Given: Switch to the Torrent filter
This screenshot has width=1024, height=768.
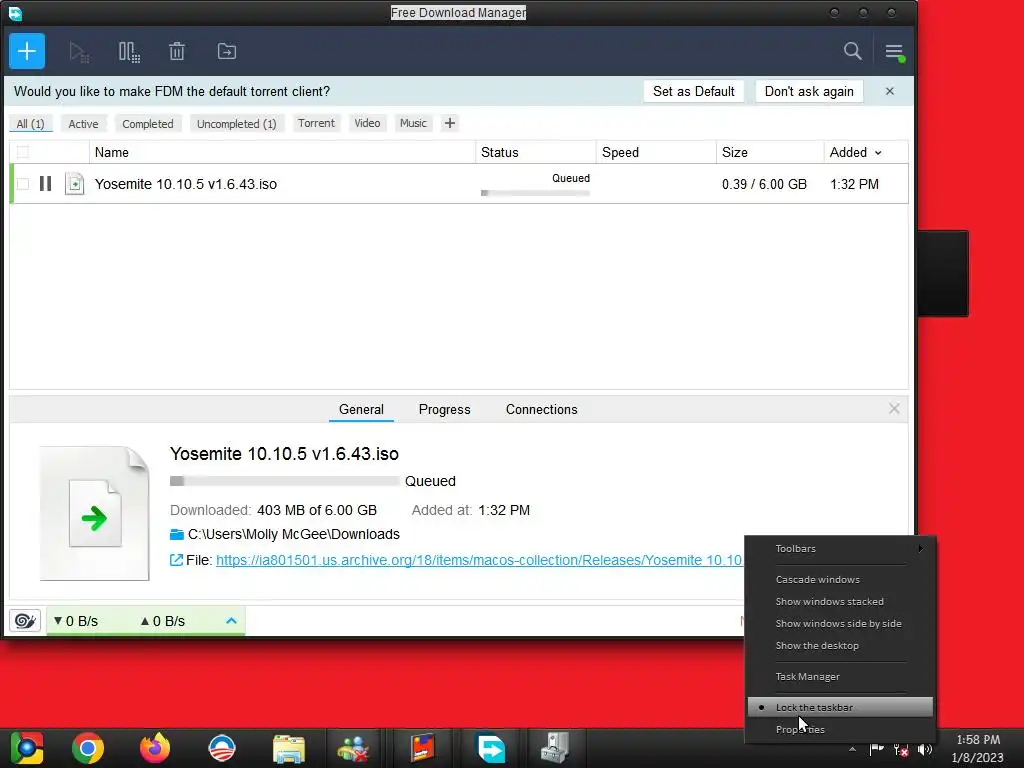Looking at the screenshot, I should (x=316, y=123).
